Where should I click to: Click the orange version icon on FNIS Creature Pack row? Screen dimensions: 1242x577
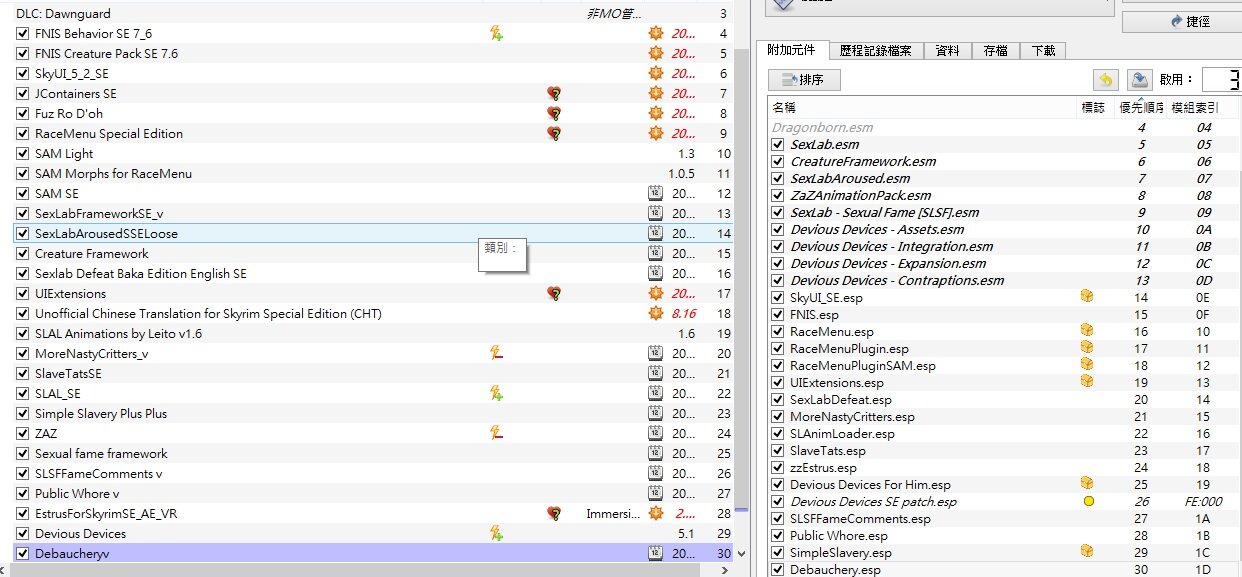pyautogui.click(x=656, y=53)
